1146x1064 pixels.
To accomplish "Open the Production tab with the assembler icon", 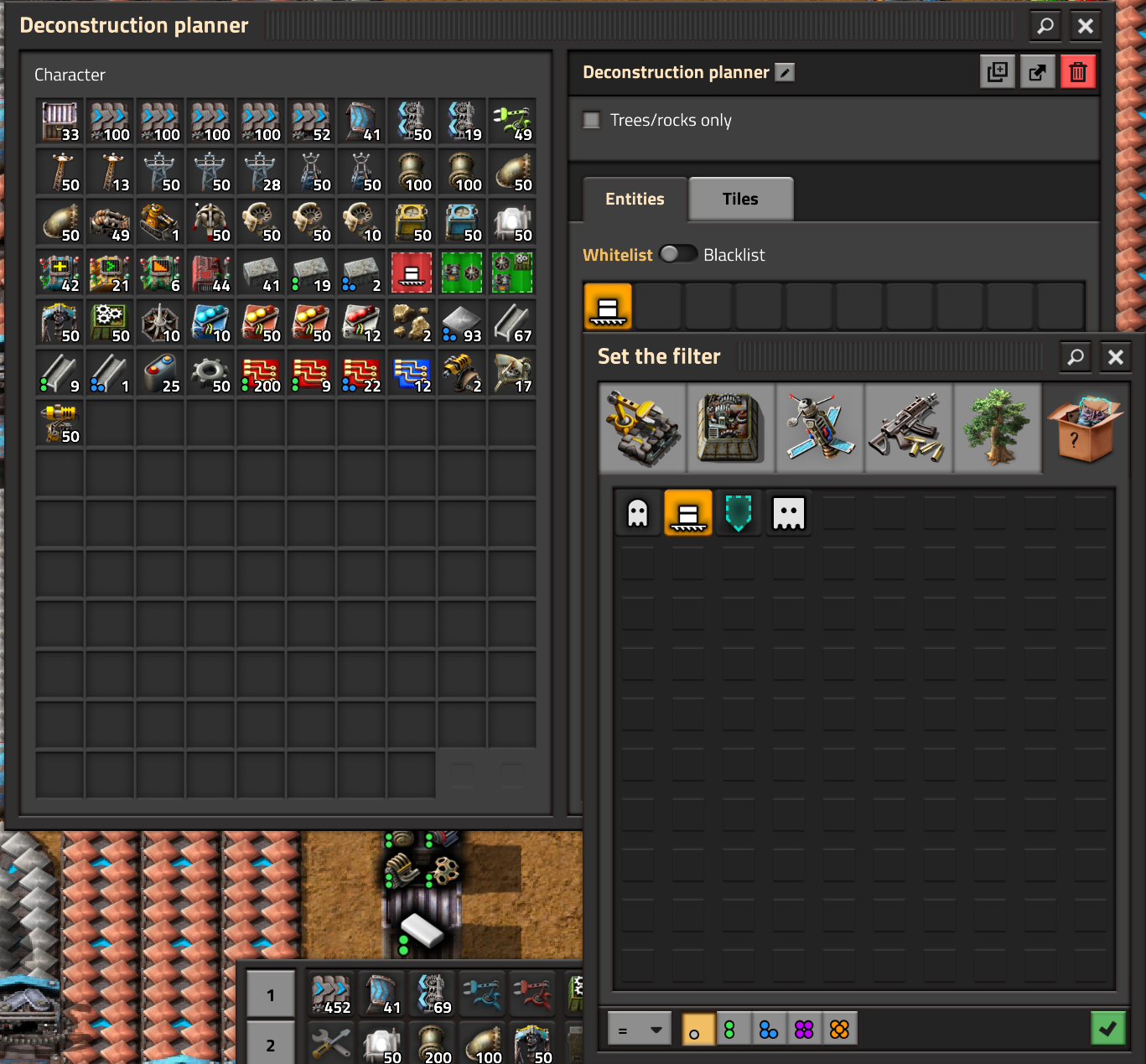I will (732, 428).
